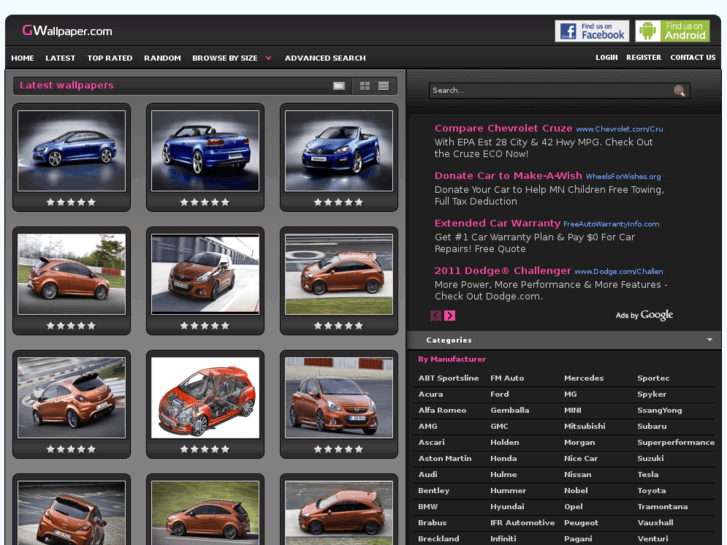The height and width of the screenshot is (545, 727).
Task: Open the Top Rated menu item
Action: point(110,58)
